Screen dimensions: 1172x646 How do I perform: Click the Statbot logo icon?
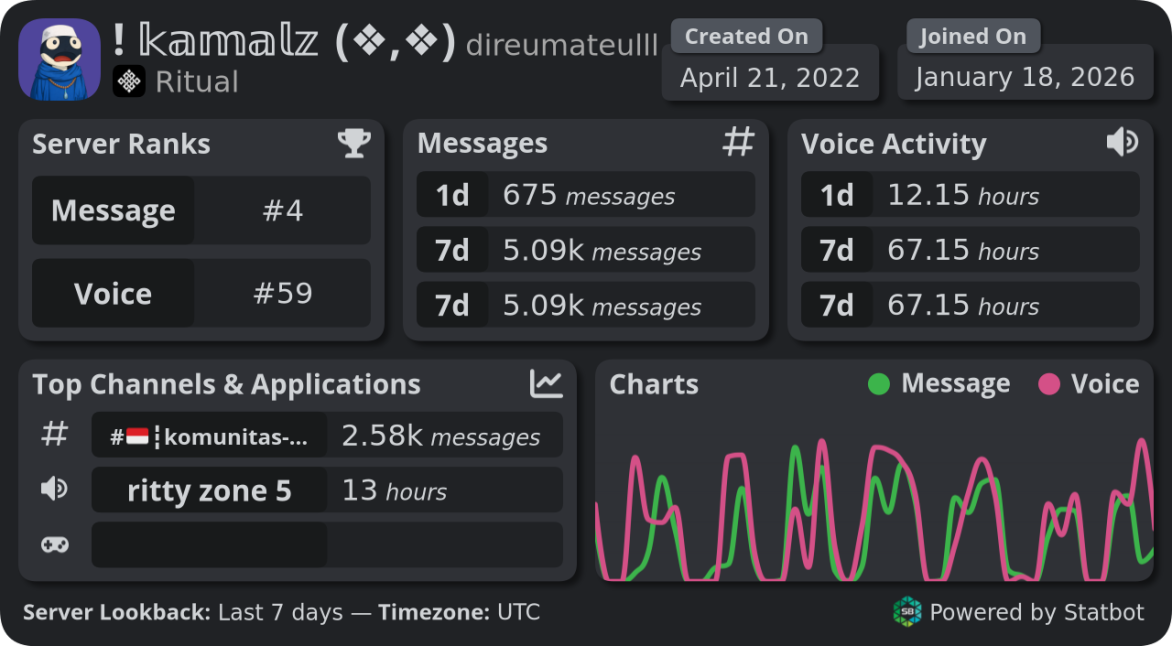pyautogui.click(x=907, y=612)
